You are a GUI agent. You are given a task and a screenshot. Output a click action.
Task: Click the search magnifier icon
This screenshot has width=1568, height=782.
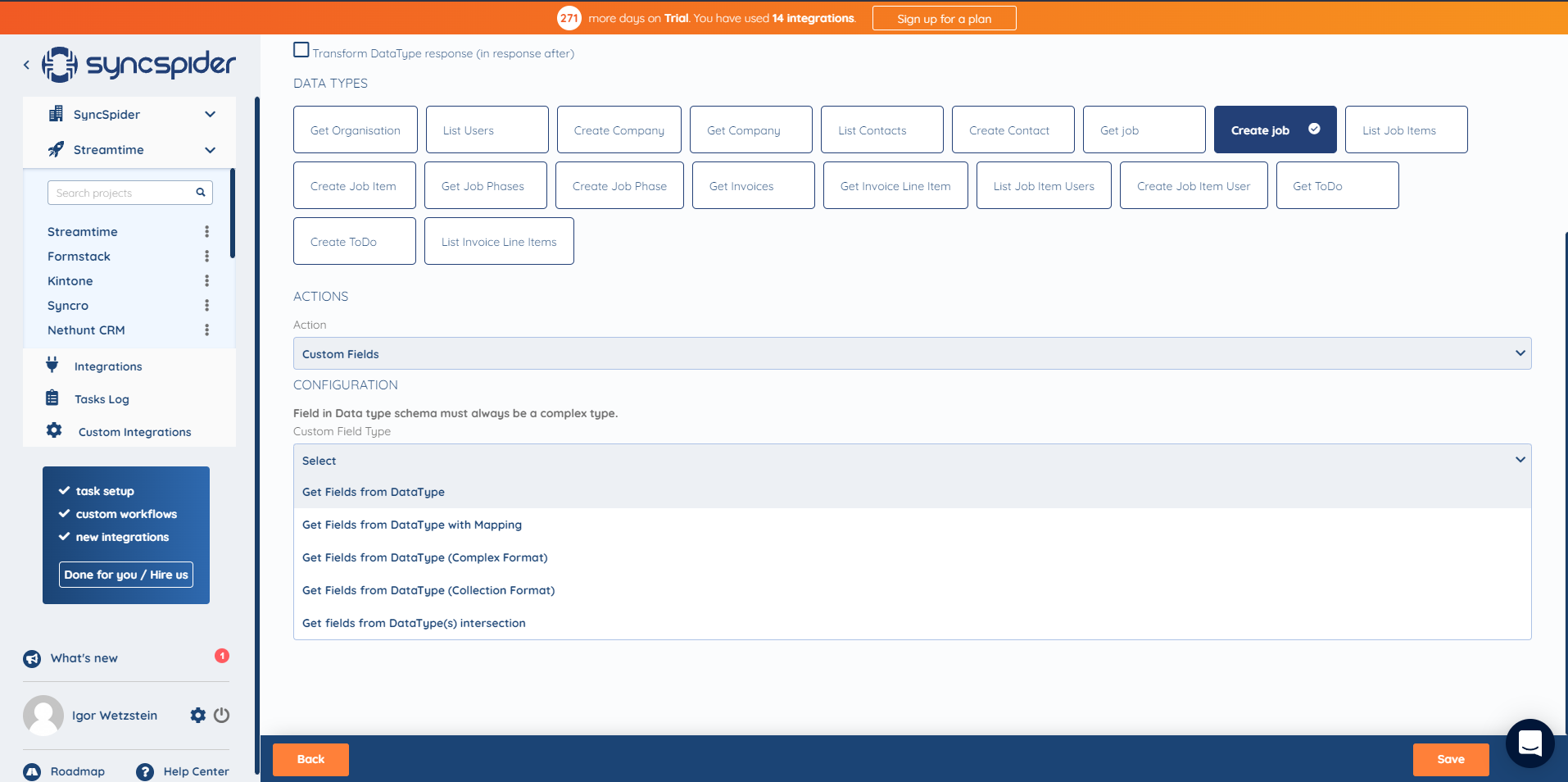pos(201,193)
